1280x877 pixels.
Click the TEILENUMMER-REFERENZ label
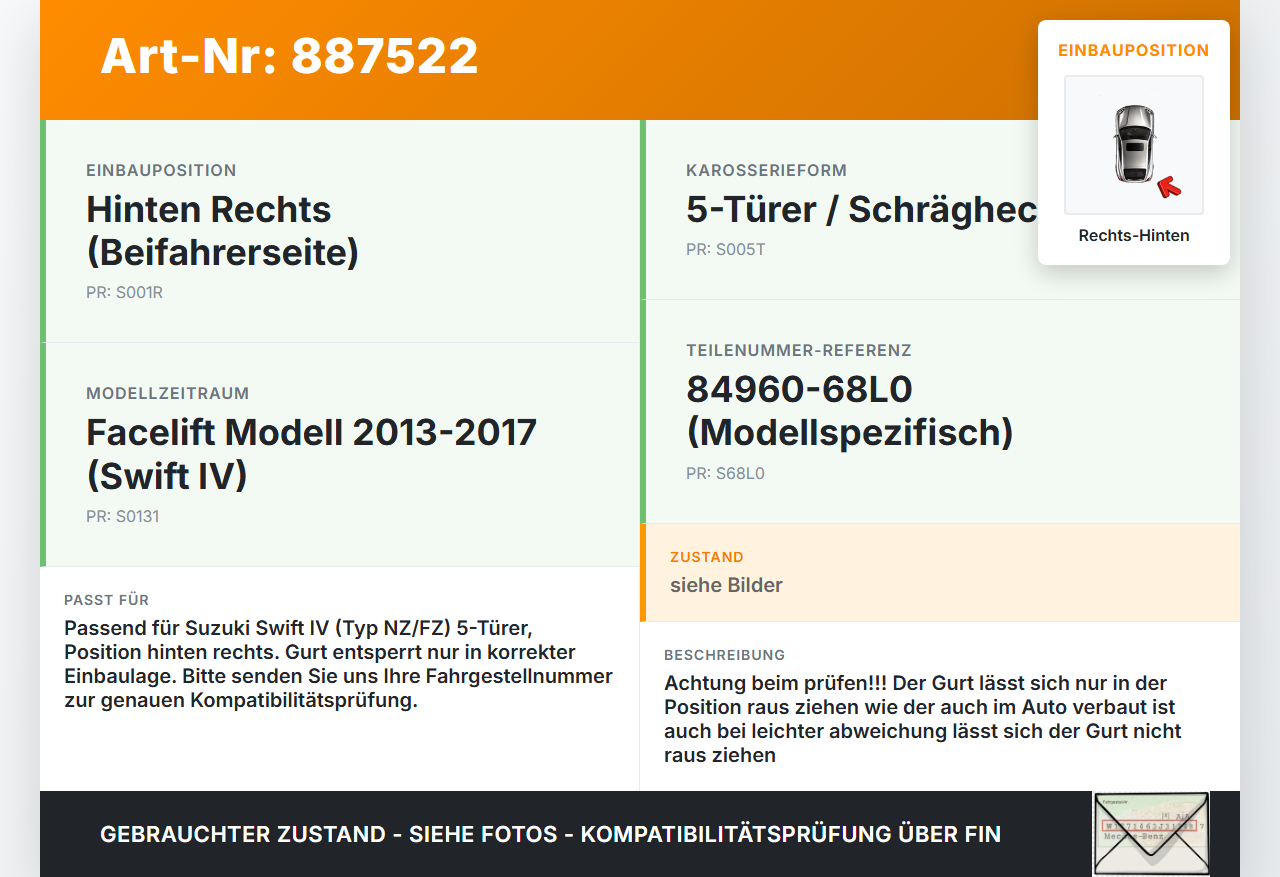[x=799, y=351]
